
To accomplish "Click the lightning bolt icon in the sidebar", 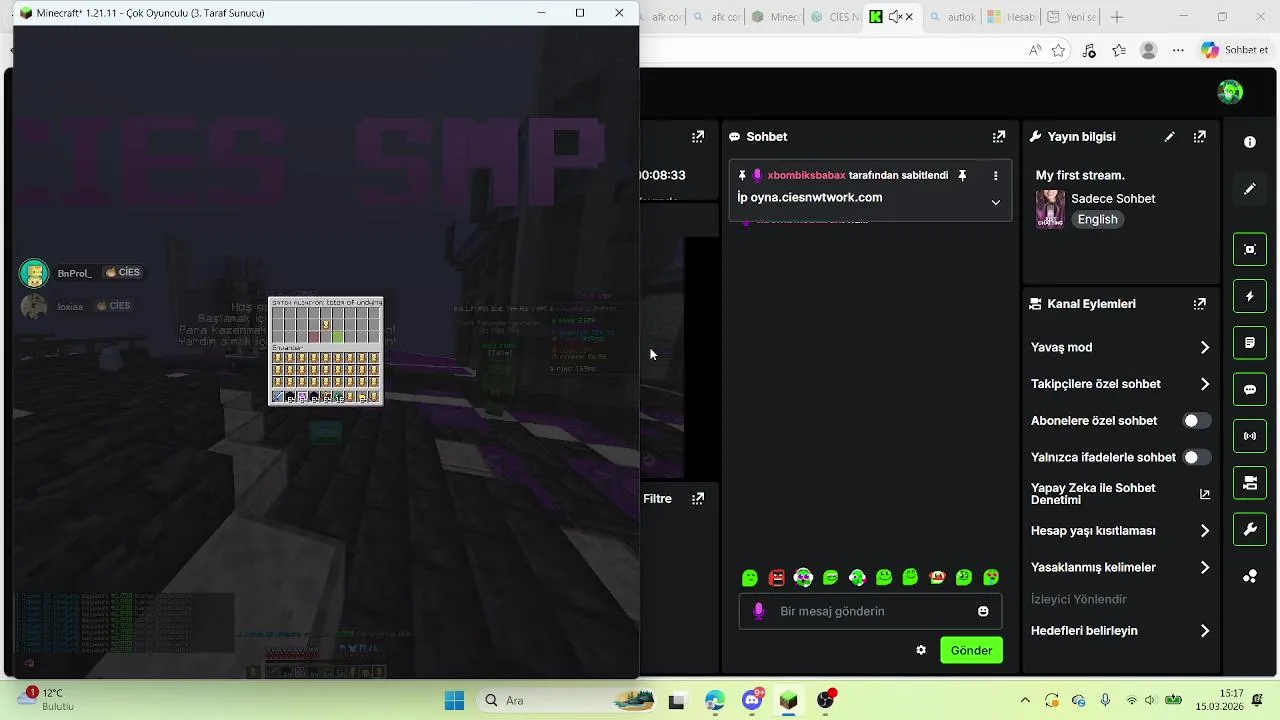I will [x=1250, y=296].
